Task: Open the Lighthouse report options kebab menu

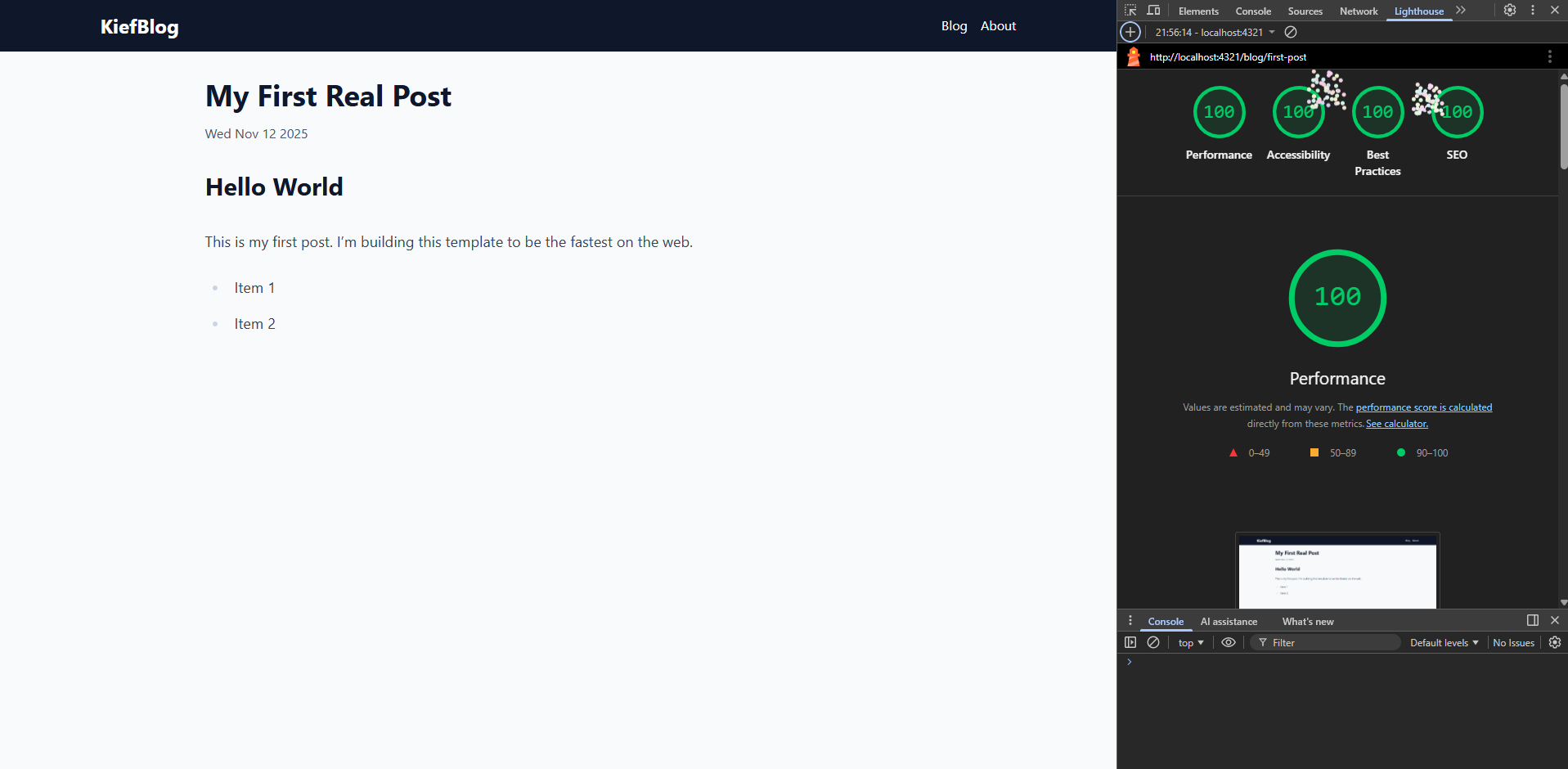Action: [x=1549, y=56]
